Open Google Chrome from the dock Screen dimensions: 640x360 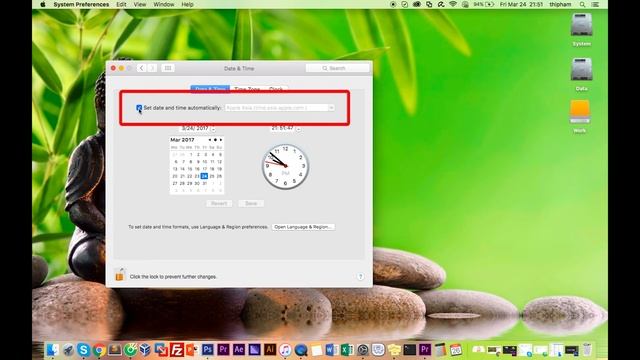coord(99,350)
